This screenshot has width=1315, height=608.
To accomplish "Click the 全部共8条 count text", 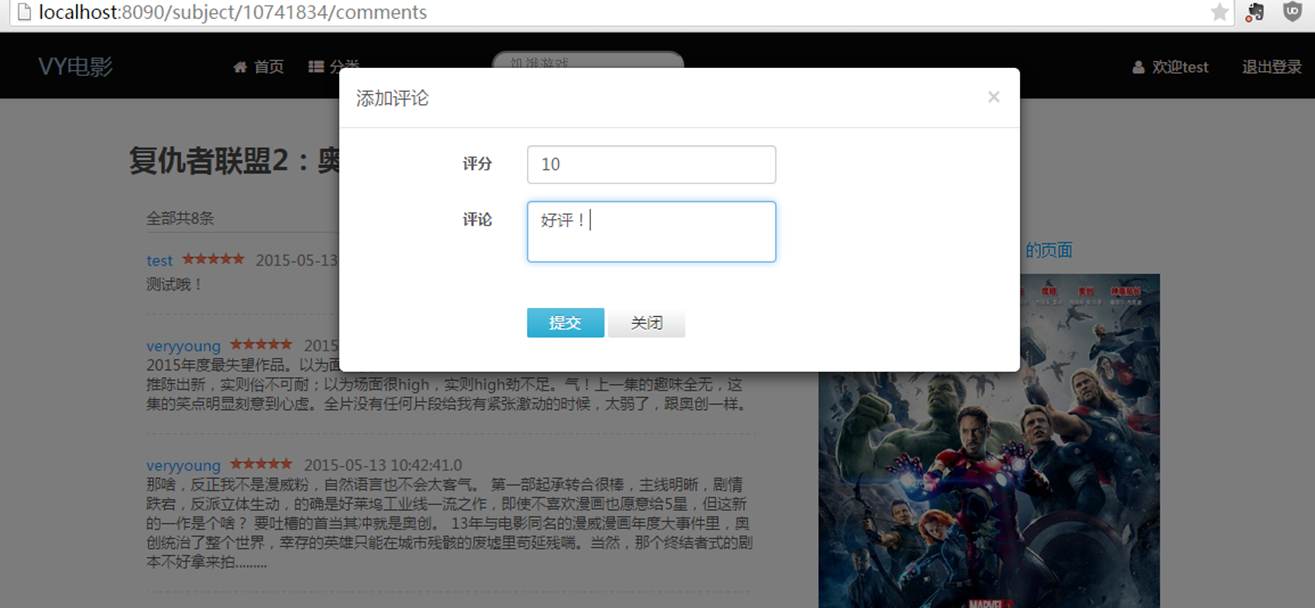I will [180, 217].
